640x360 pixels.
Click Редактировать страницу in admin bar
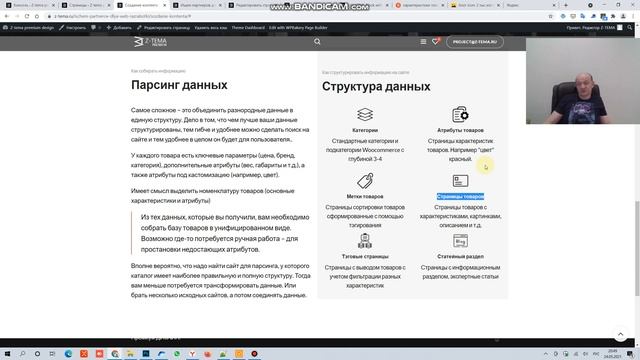[x=163, y=28]
